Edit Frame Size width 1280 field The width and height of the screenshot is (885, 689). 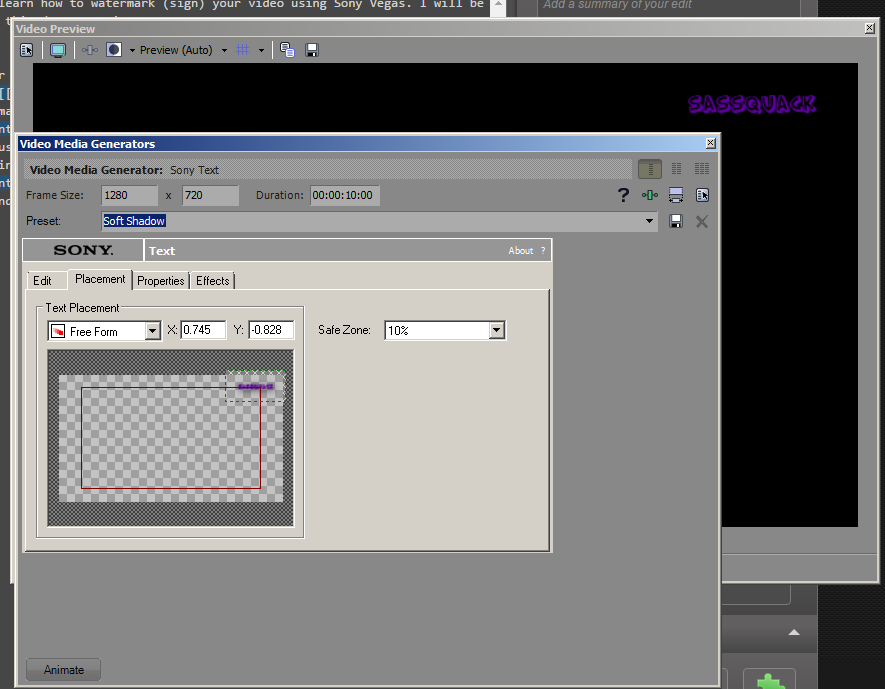pyautogui.click(x=129, y=195)
